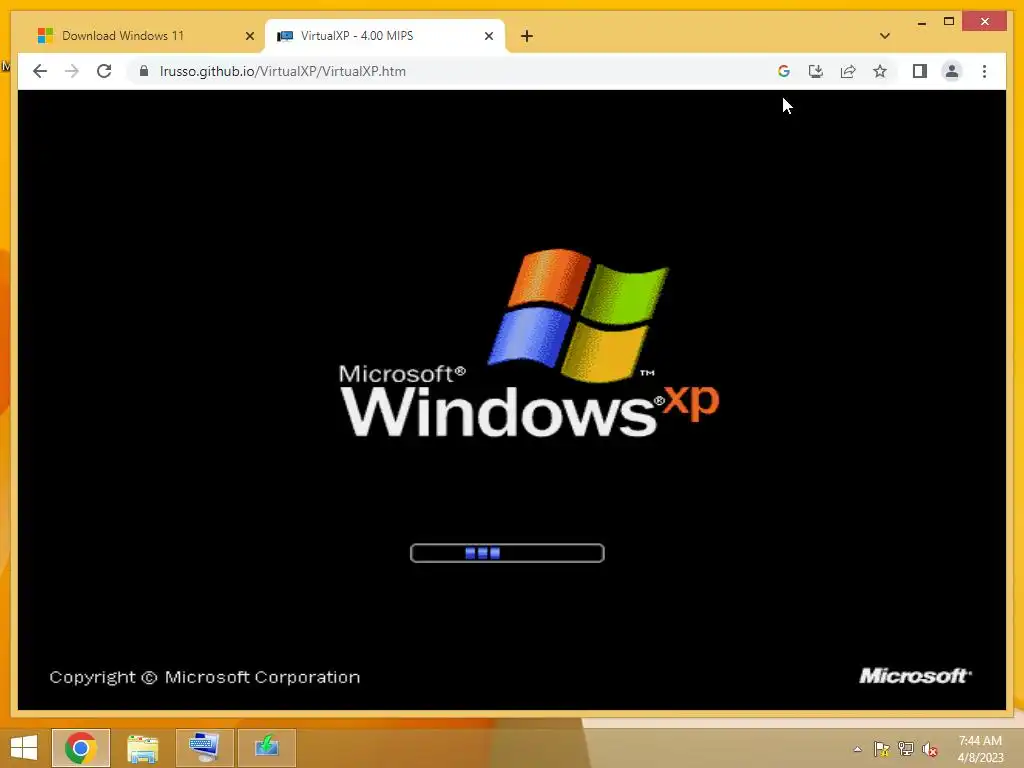Open the Action Center flag icon

881,749
